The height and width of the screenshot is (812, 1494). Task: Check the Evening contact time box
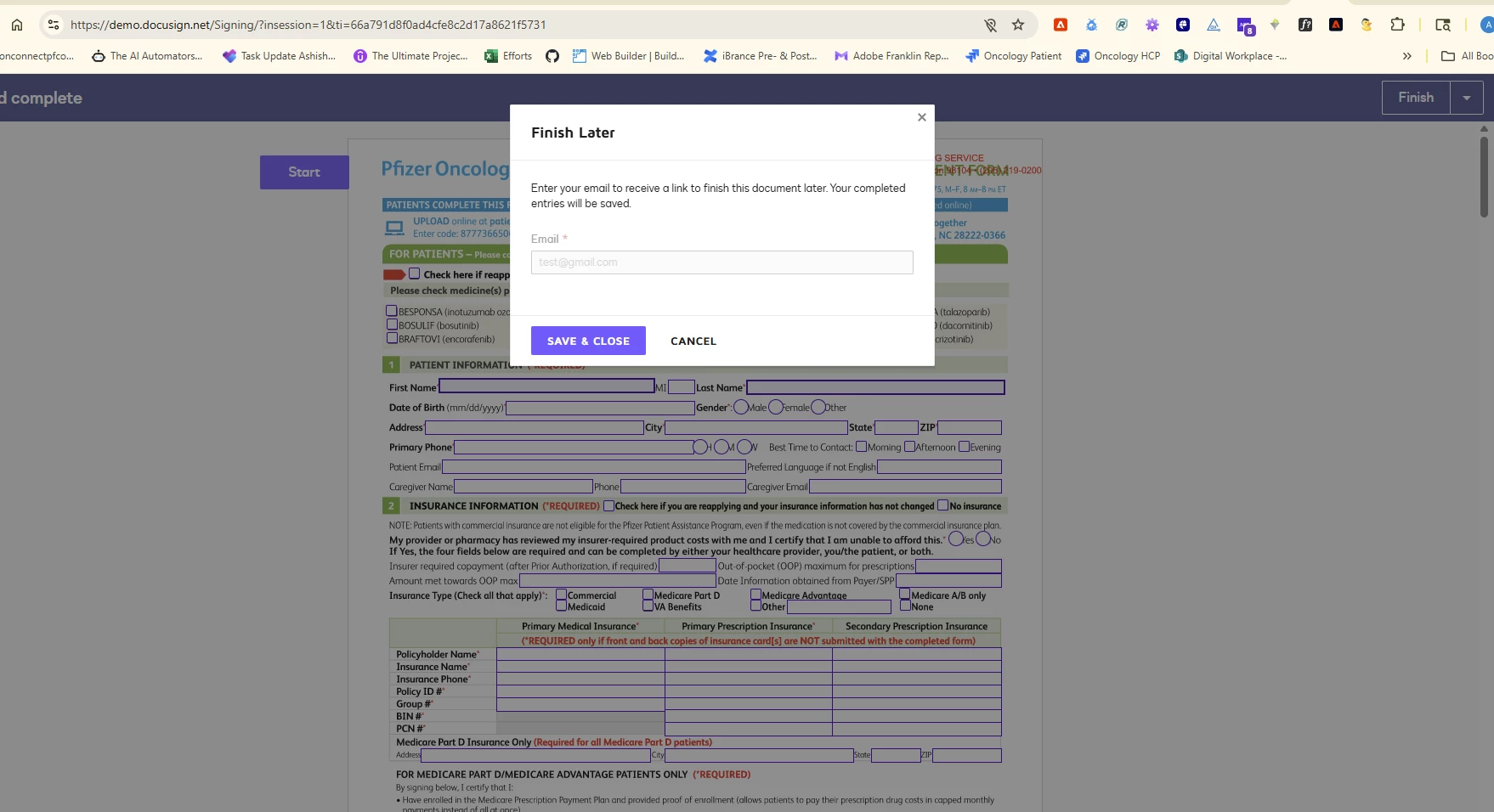coord(965,447)
